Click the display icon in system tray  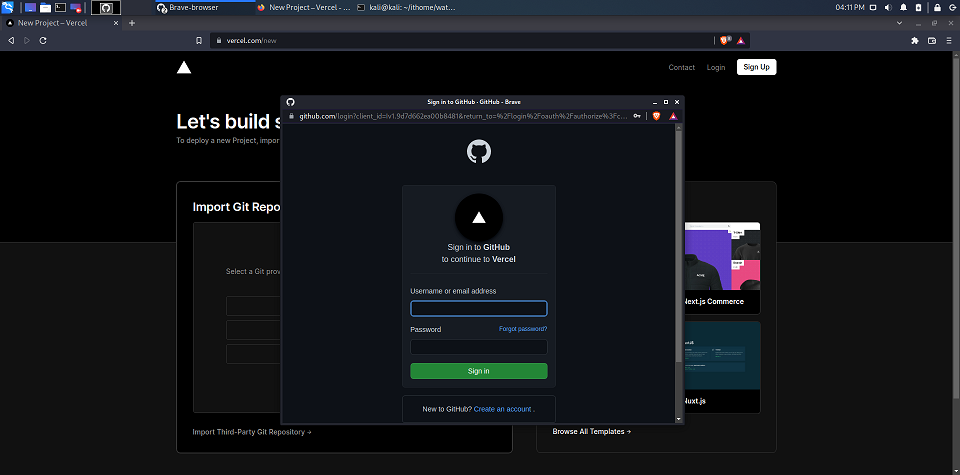(873, 7)
